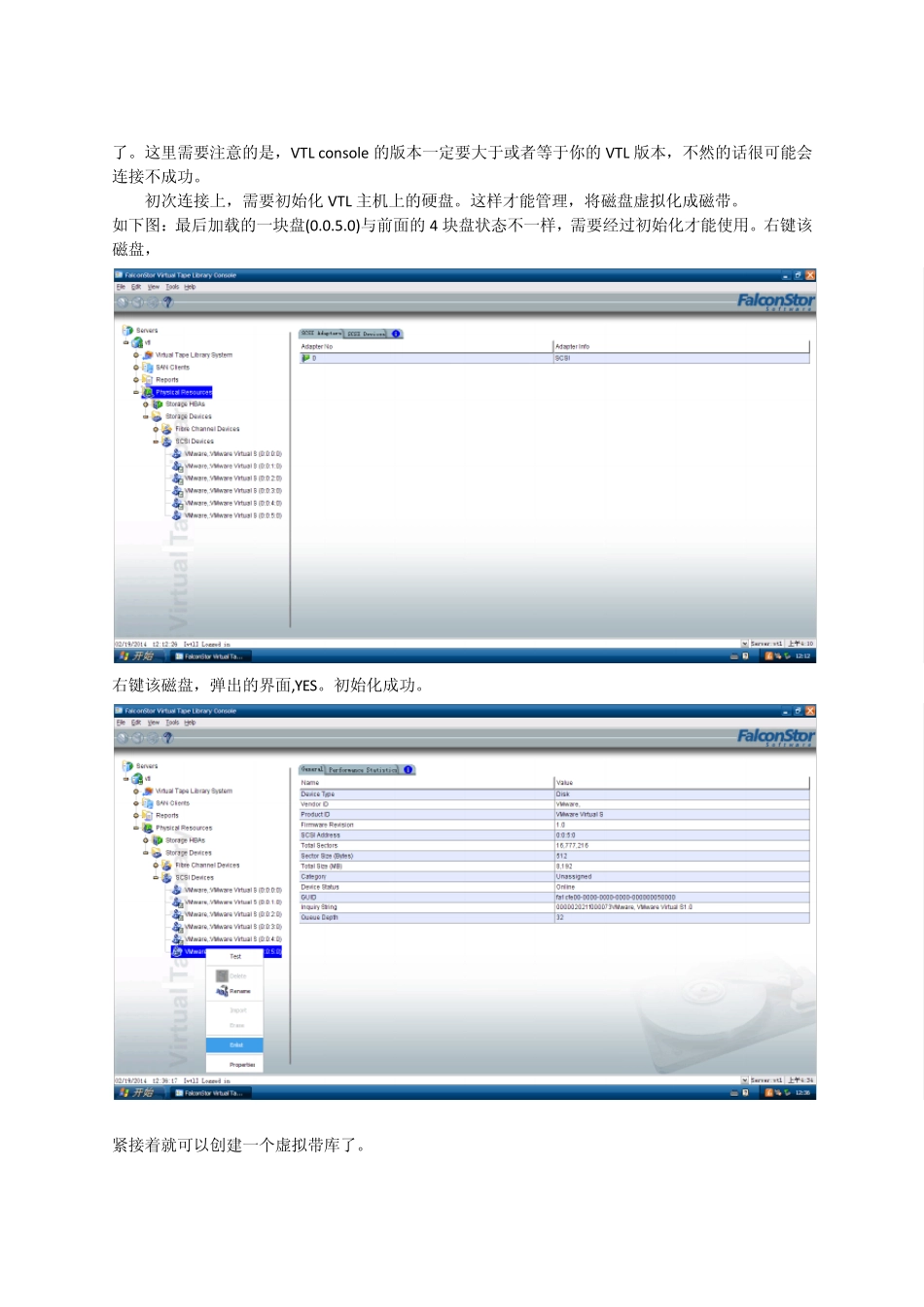The width and height of the screenshot is (924, 1307).
Task: Select VMware Virtual S (0:0:4:0) label in upper console
Action: [x=233, y=504]
